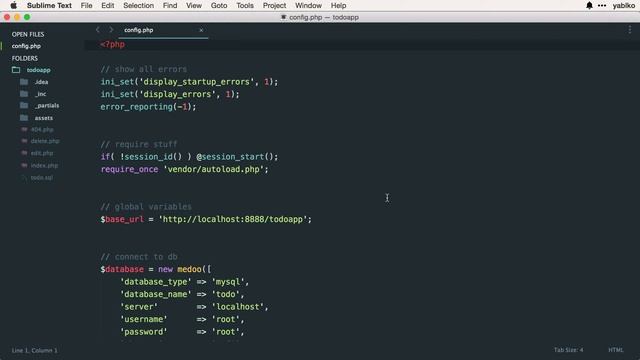Open the HTML syntax selector in status bar

(x=616, y=350)
